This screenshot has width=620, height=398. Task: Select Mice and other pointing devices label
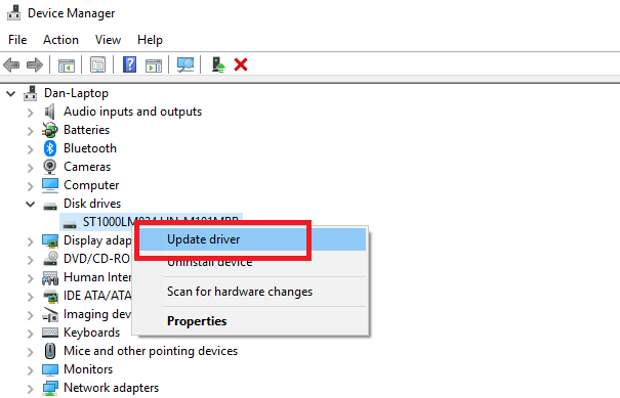pos(151,351)
